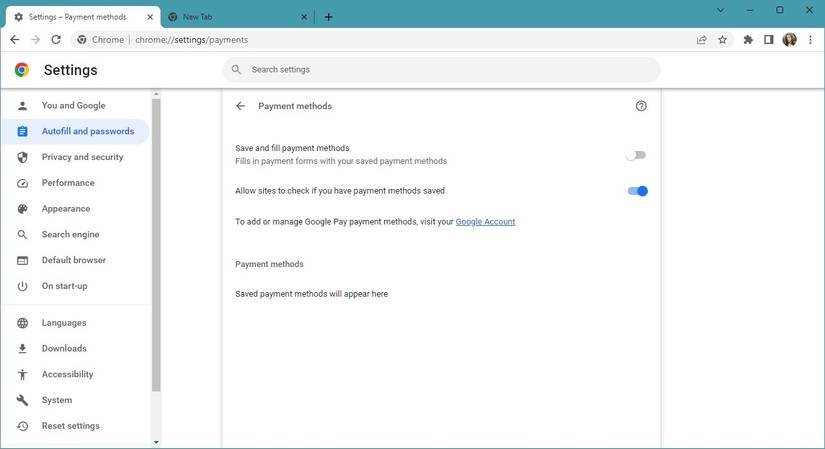Follow the Google Account link
The height and width of the screenshot is (449, 825).
[x=485, y=222]
